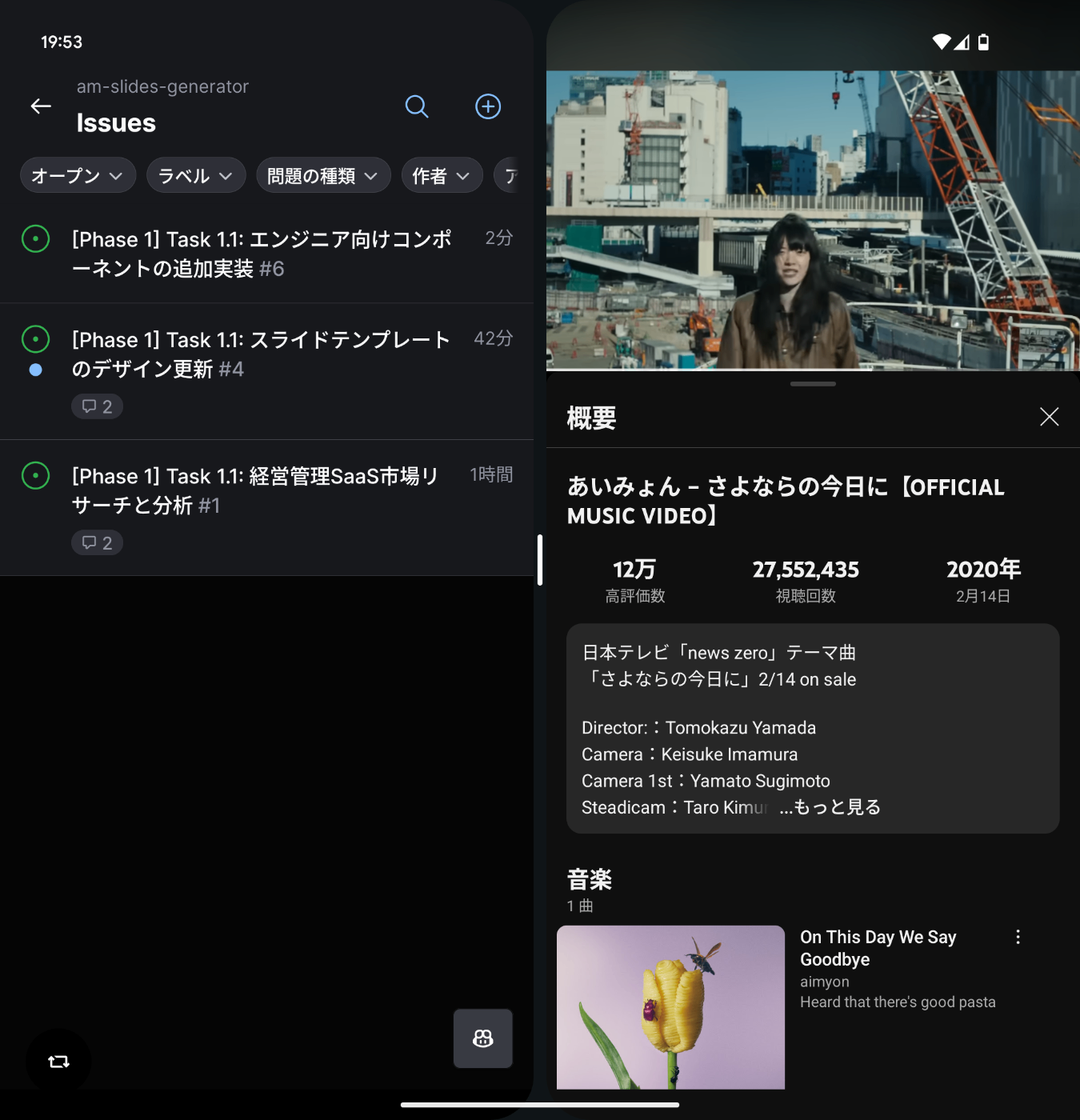Tap album name Heard that there's good pasta

tap(898, 1002)
